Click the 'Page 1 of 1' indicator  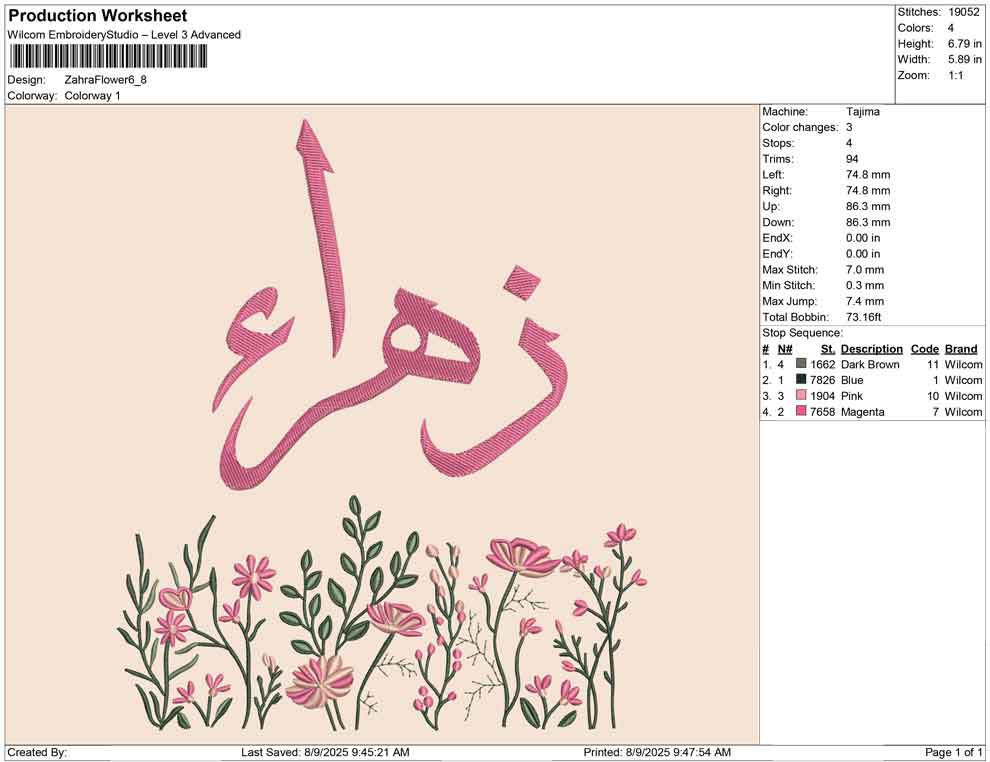(x=954, y=752)
